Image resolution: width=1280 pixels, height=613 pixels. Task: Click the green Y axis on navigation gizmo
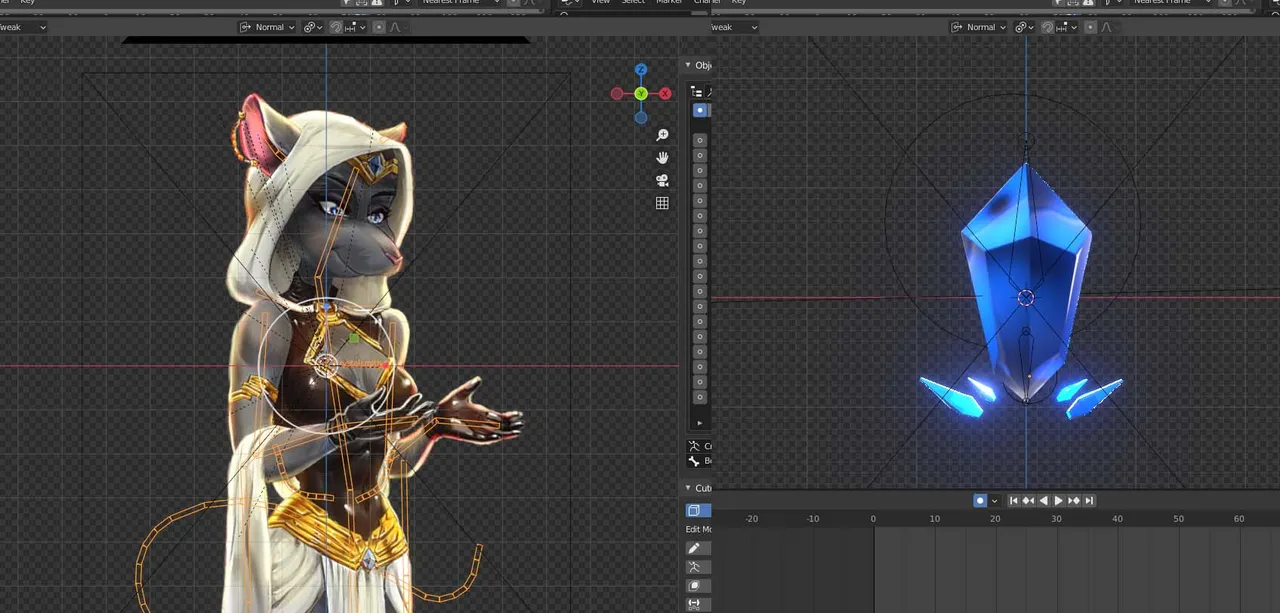[x=641, y=93]
